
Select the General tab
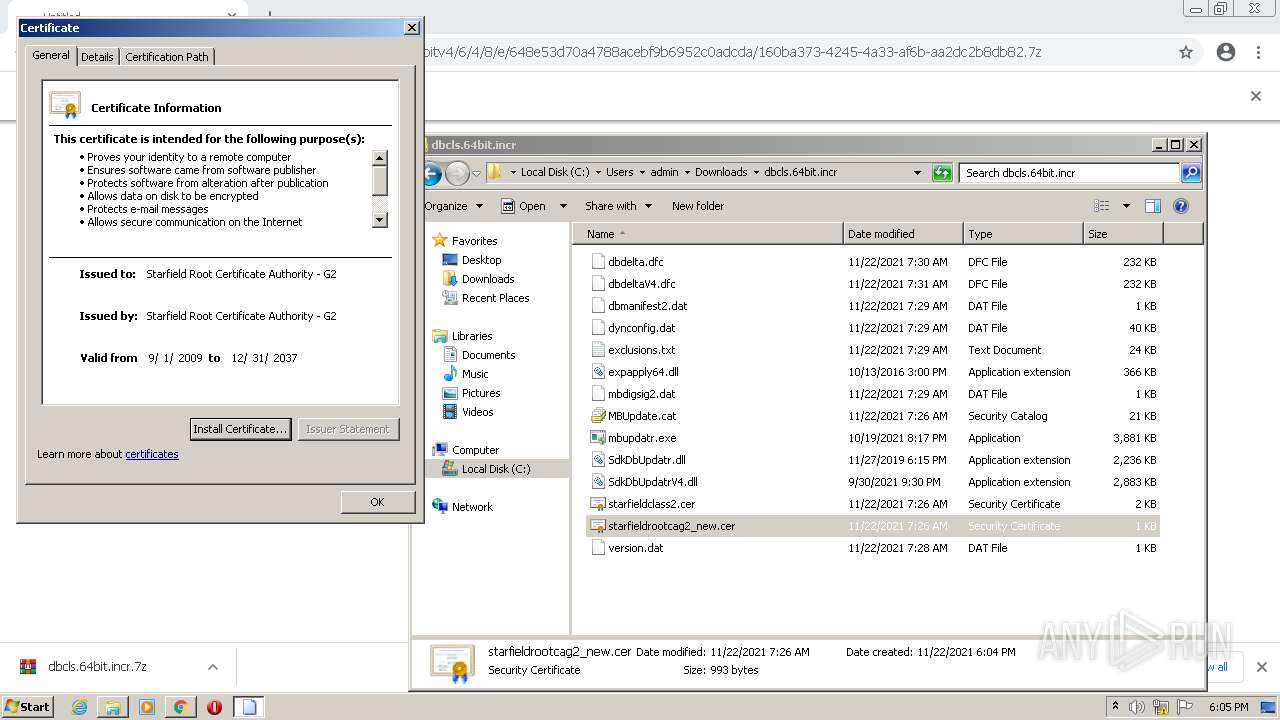[x=51, y=55]
